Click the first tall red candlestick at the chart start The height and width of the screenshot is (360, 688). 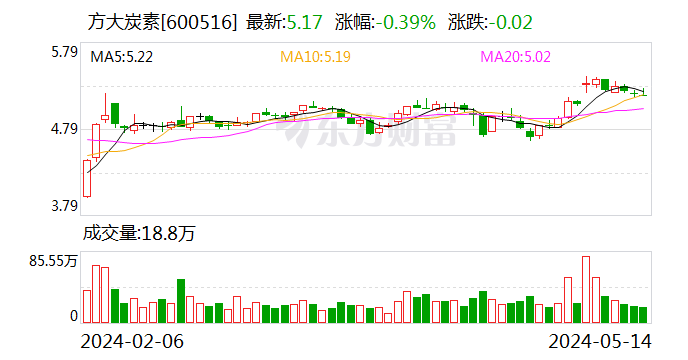pos(87,179)
